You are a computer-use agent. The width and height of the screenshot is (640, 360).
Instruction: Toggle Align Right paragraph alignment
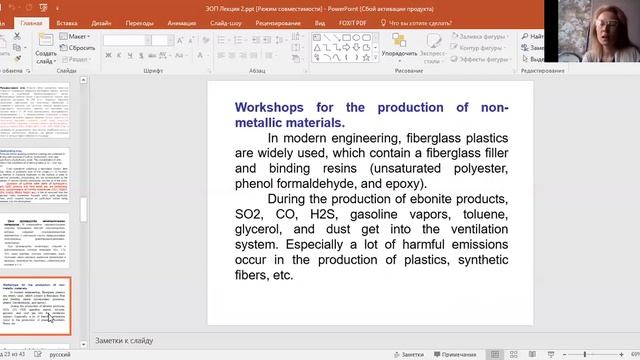(243, 55)
